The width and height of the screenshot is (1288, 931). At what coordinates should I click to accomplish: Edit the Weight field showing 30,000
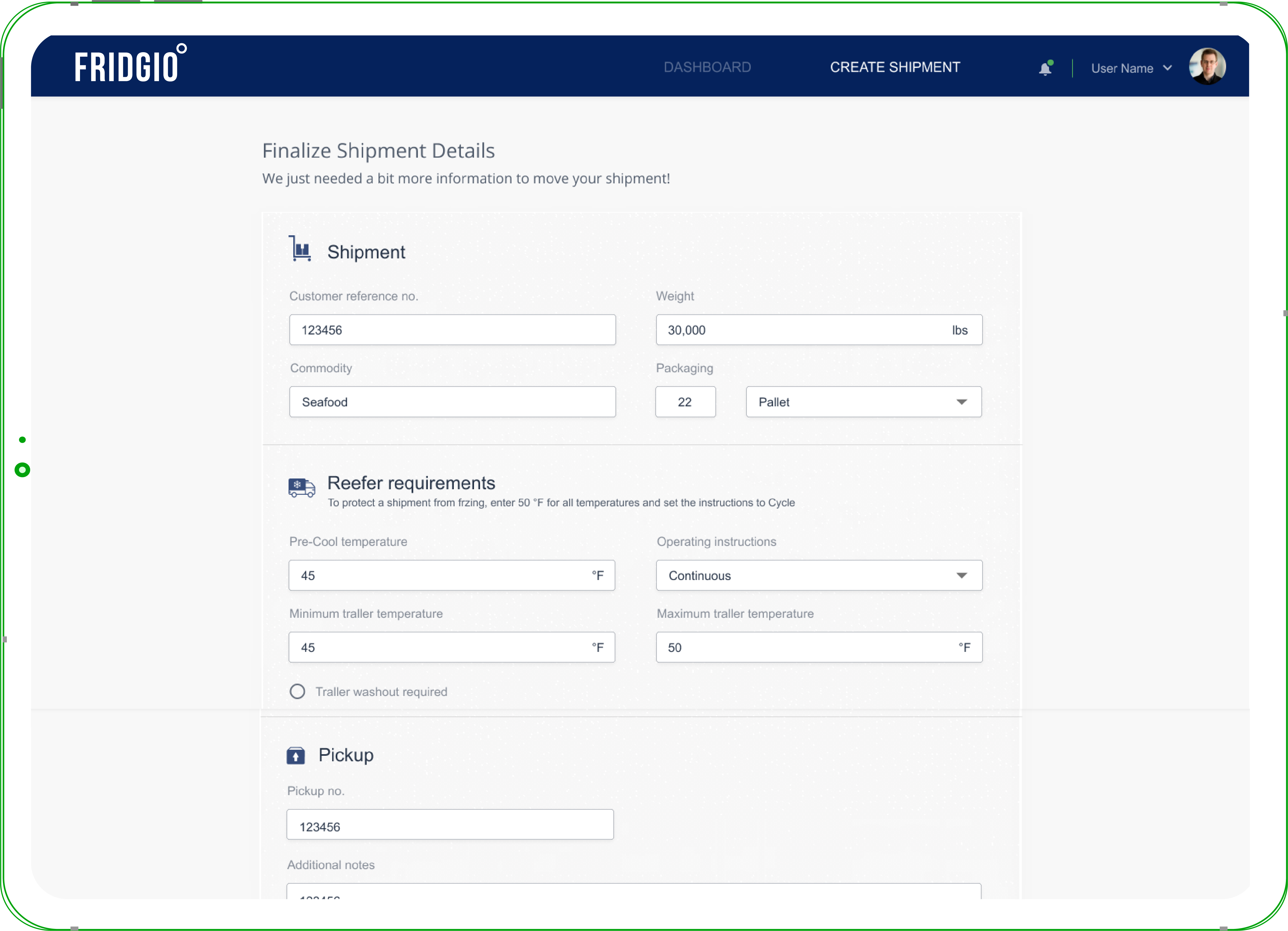click(819, 330)
